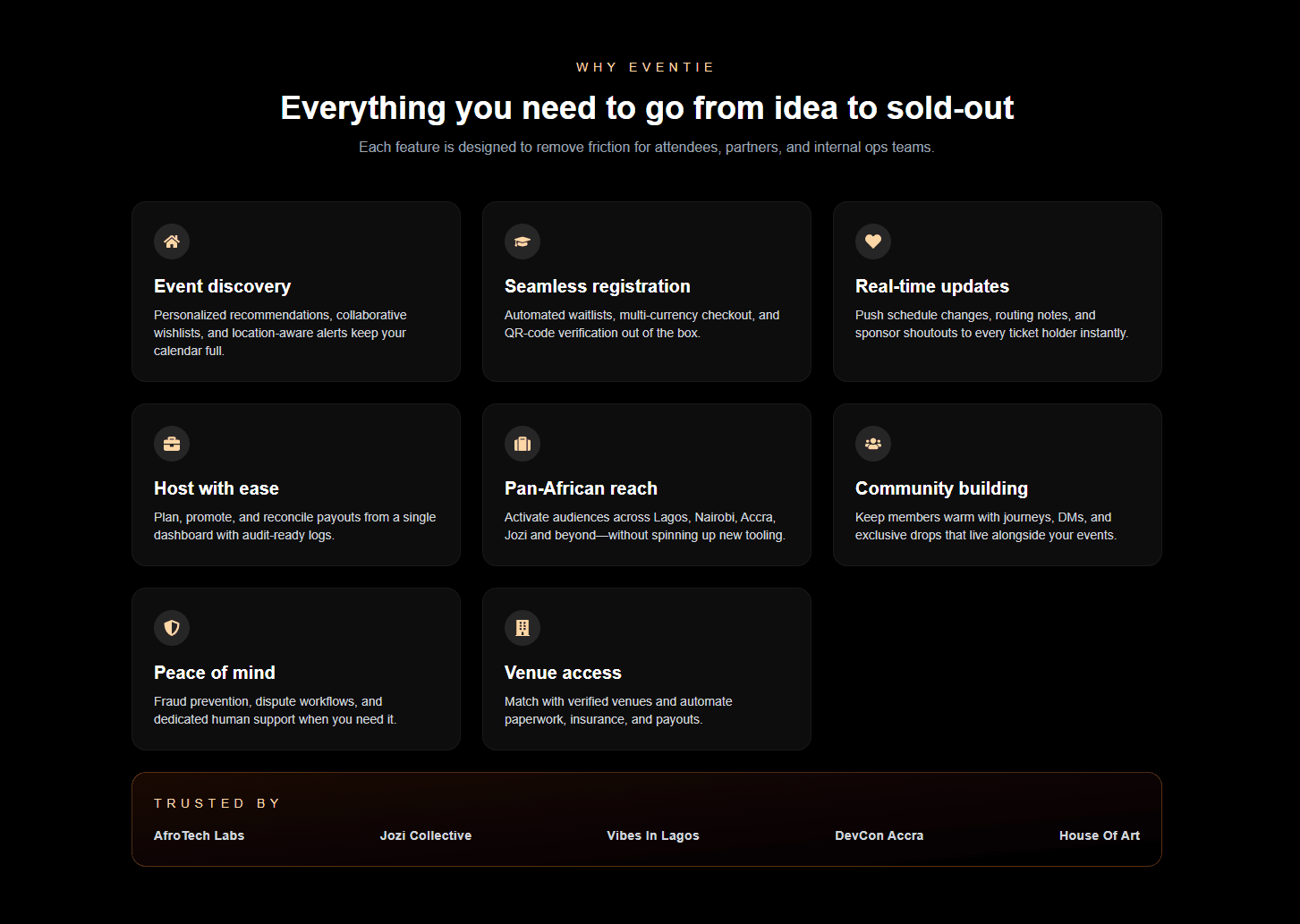Click the briefcase icon above Host with ease
The height and width of the screenshot is (924, 1300).
pos(172,444)
